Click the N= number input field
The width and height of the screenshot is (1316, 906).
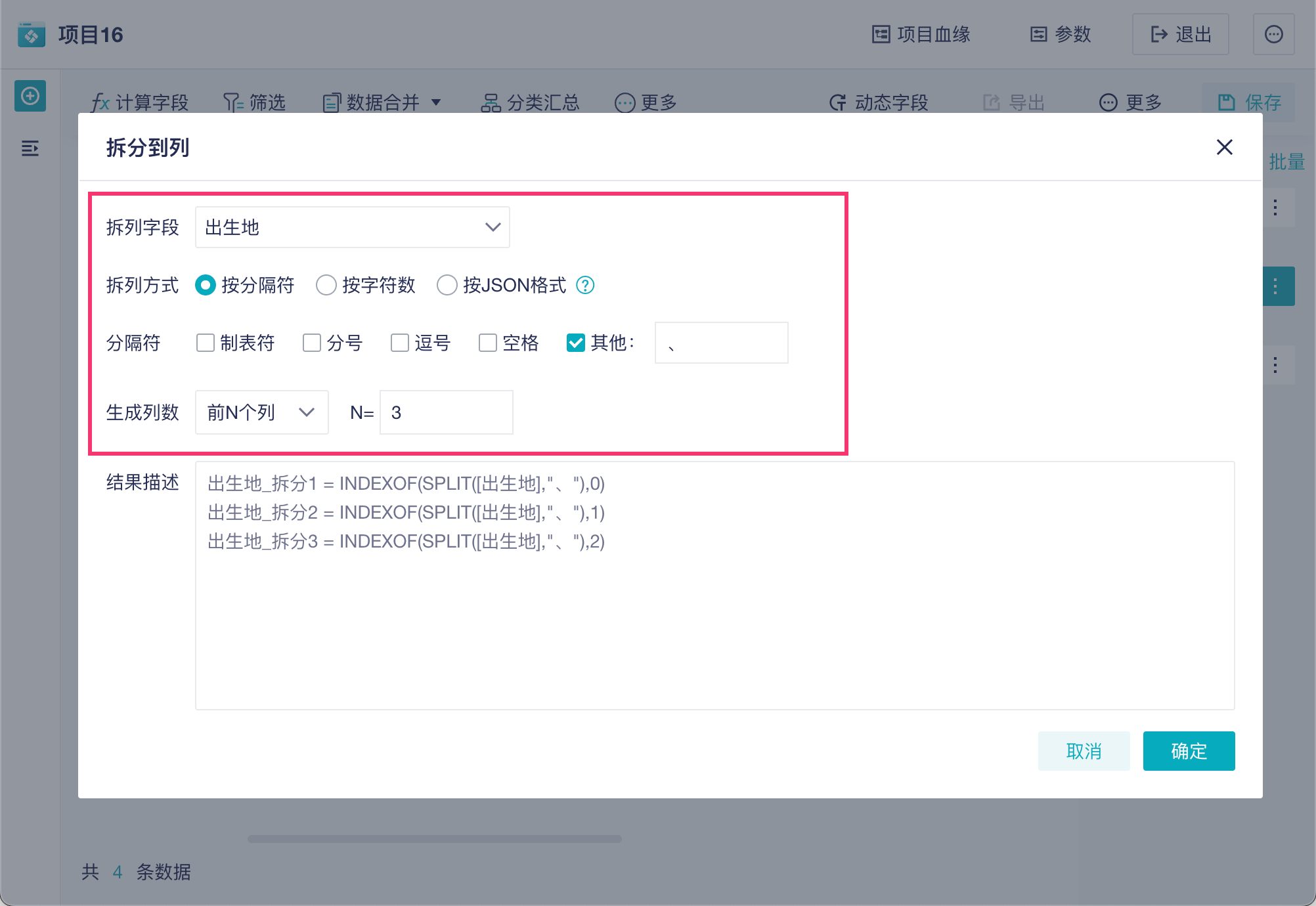[446, 412]
